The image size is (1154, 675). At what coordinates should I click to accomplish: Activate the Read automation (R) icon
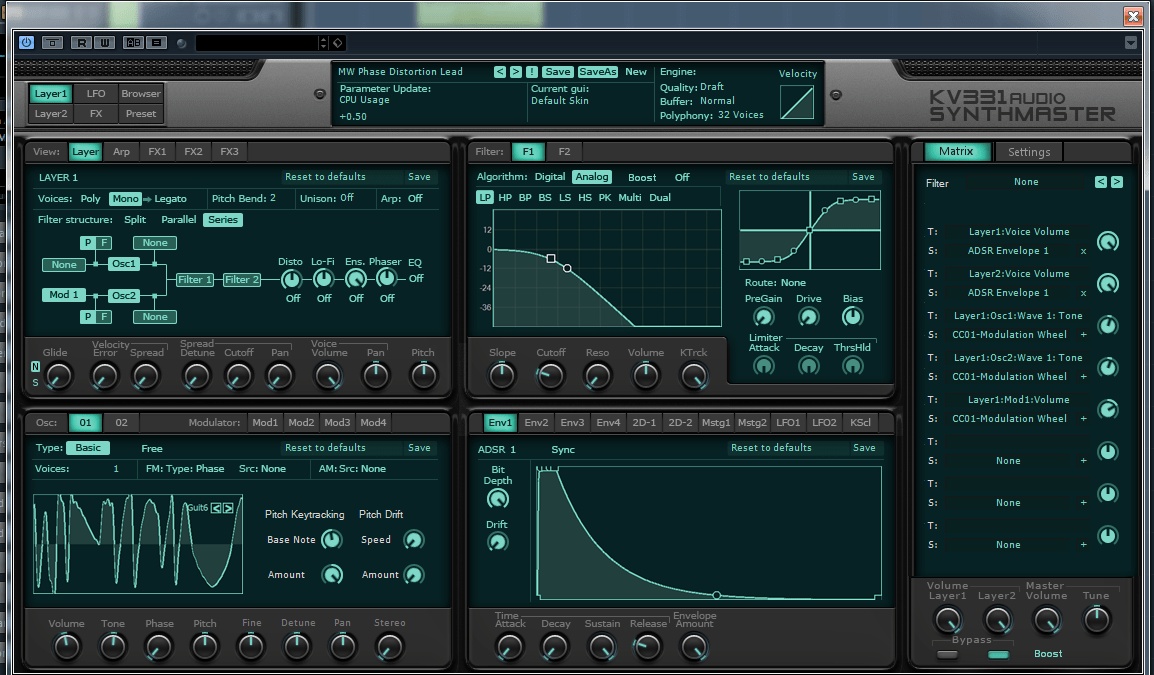[x=81, y=42]
